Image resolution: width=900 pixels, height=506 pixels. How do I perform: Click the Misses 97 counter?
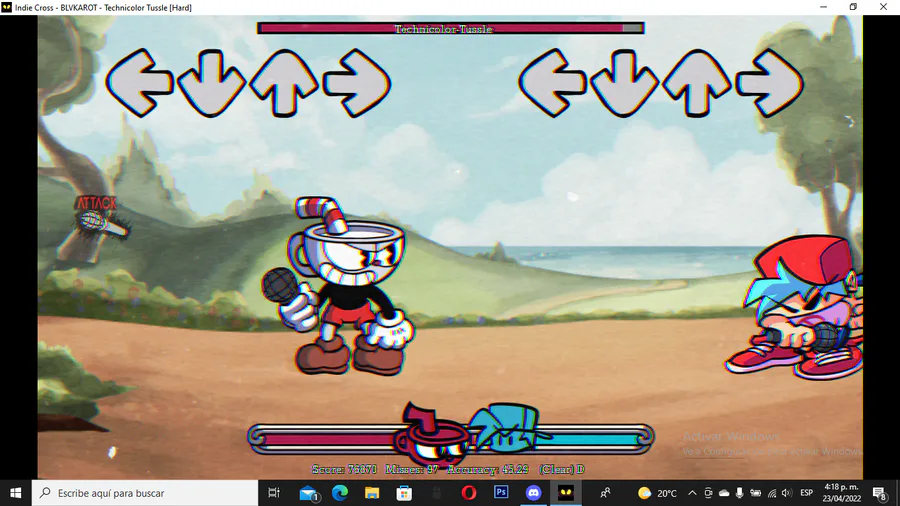[412, 469]
